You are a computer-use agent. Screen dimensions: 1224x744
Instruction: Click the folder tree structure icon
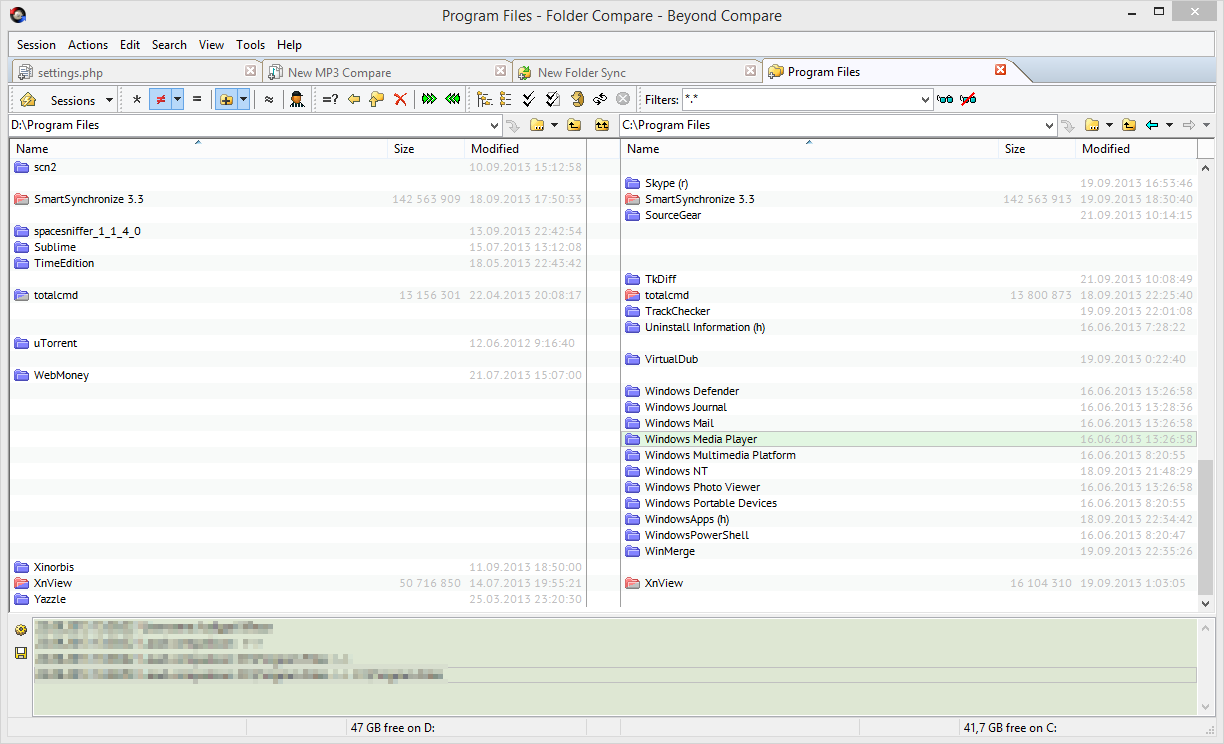pyautogui.click(x=484, y=100)
